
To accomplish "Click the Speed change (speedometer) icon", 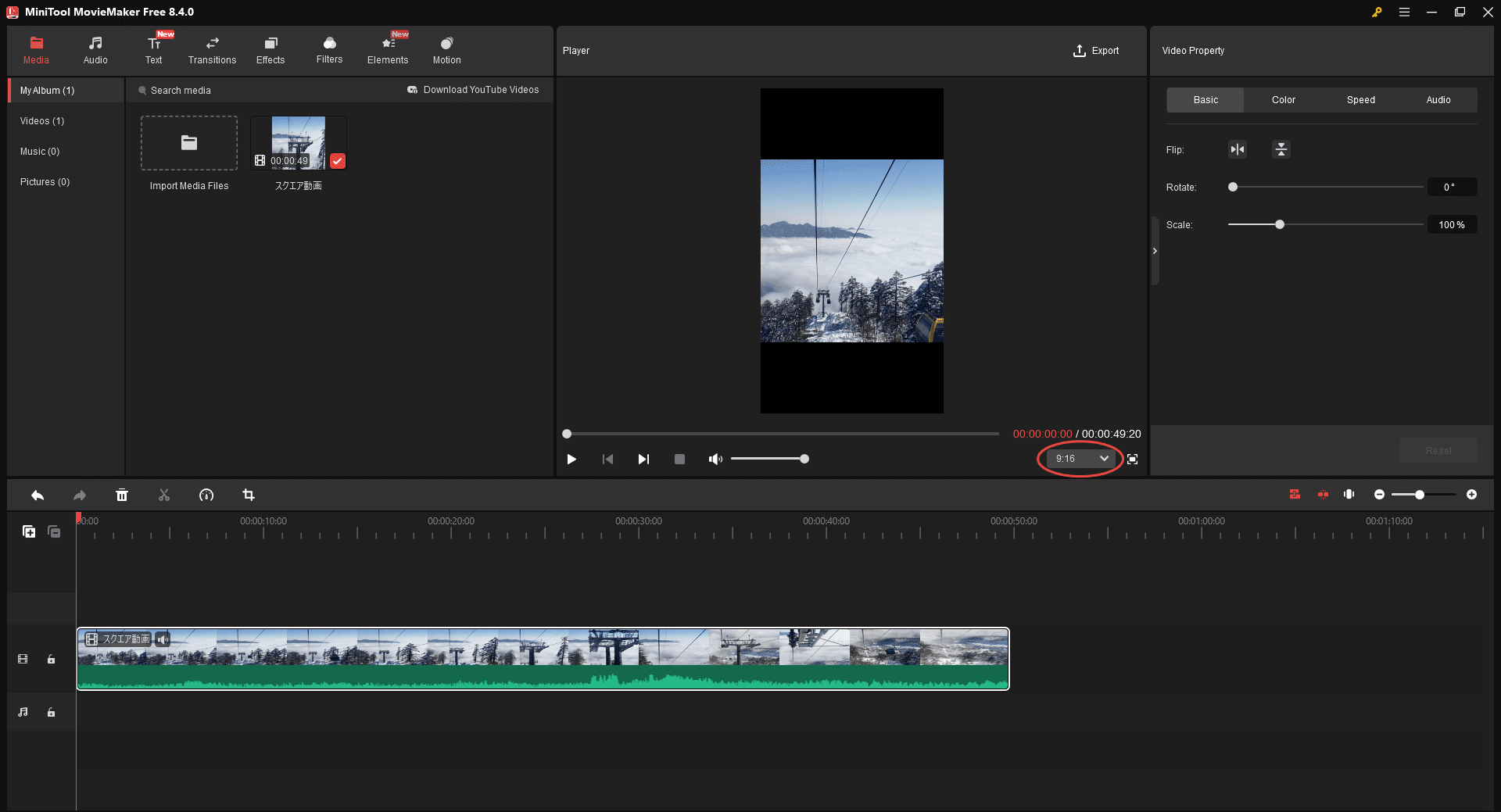I will 206,495.
